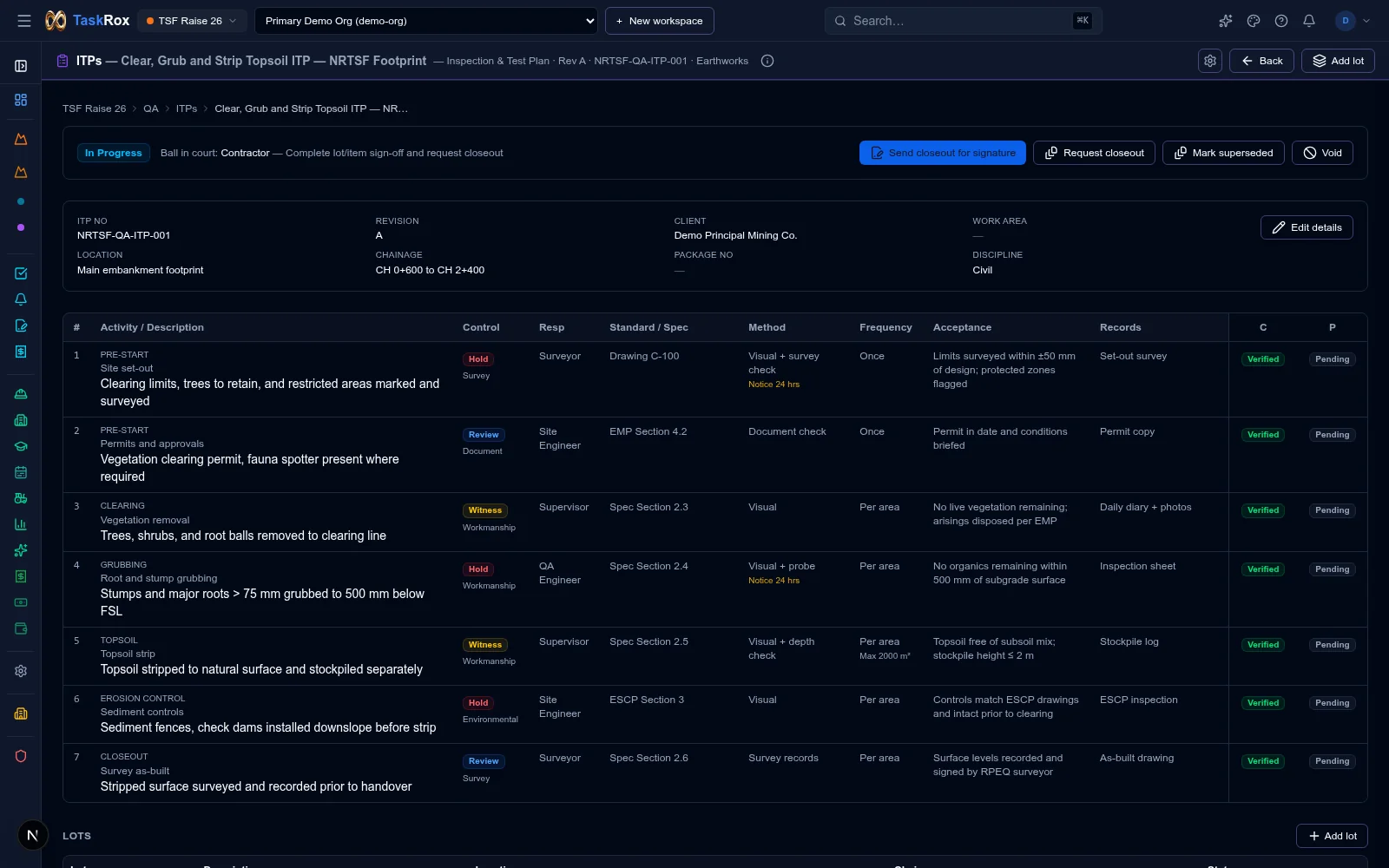Open the calendar sidebar icon
The width and height of the screenshot is (1389, 868).
click(21, 472)
